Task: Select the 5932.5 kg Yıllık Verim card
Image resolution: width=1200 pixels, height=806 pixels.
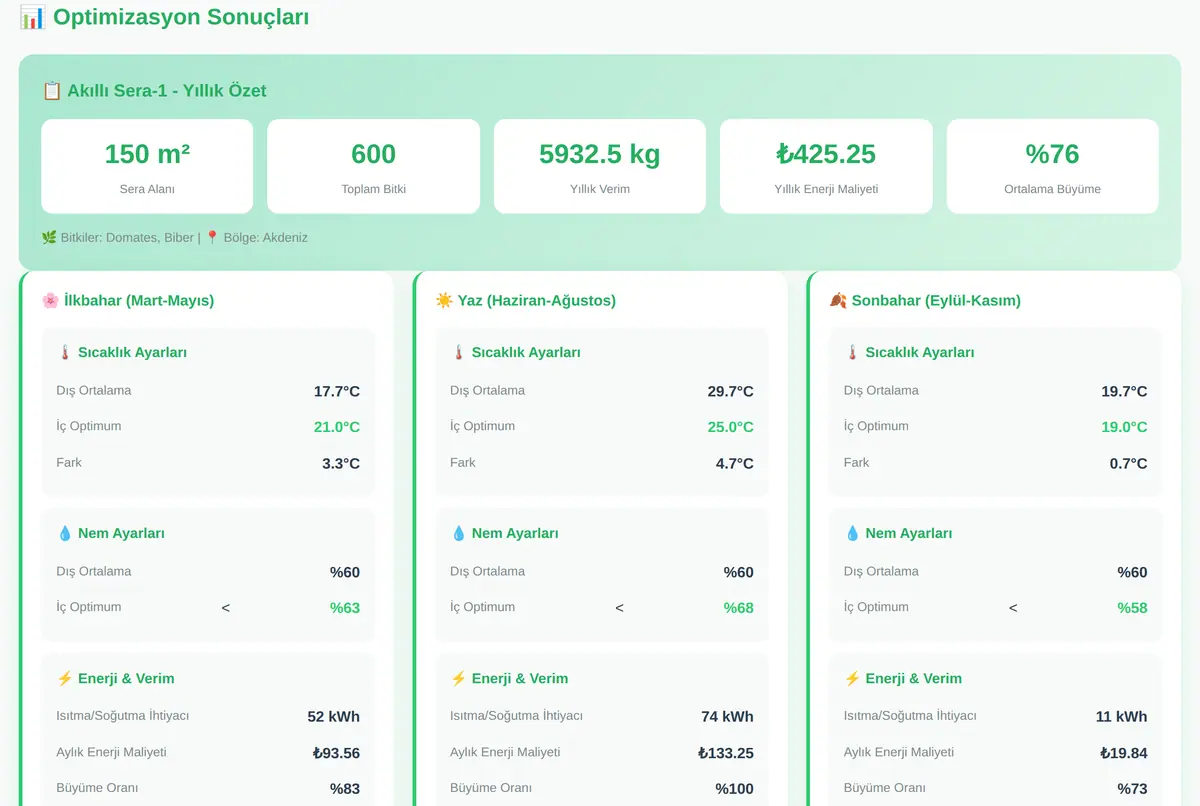Action: [x=600, y=166]
